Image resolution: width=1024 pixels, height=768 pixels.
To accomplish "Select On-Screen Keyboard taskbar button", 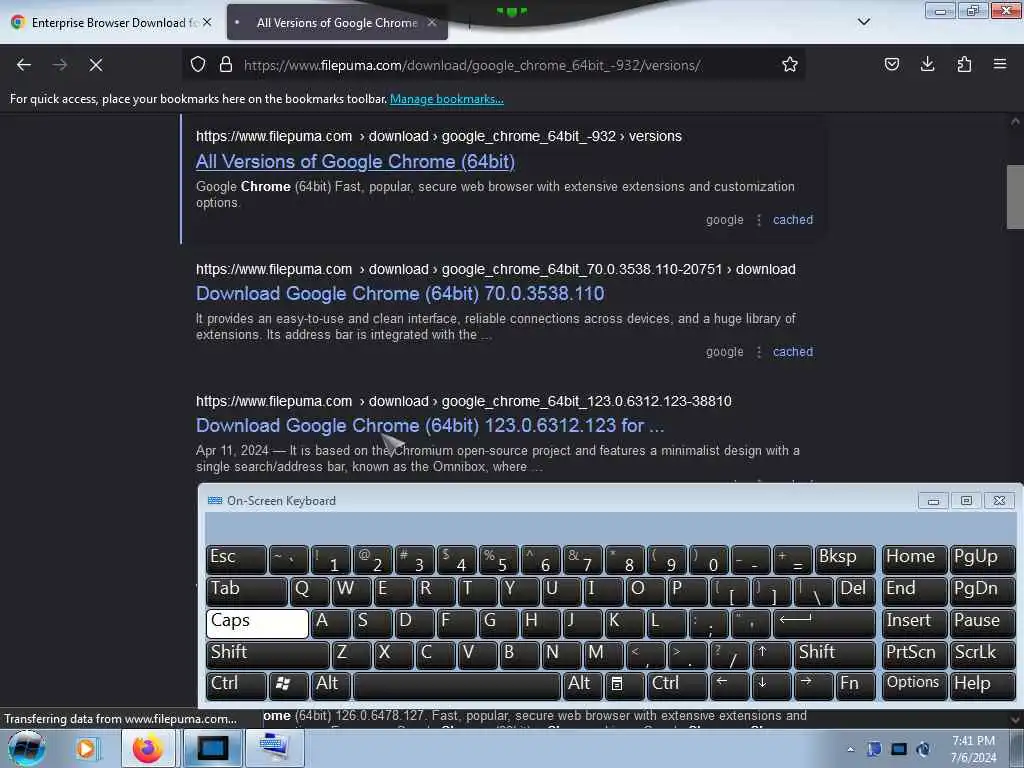I will [x=274, y=748].
